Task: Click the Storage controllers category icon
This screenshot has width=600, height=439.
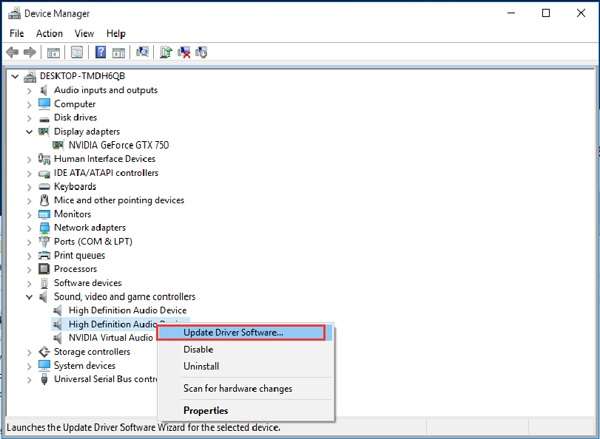Action: tap(44, 352)
